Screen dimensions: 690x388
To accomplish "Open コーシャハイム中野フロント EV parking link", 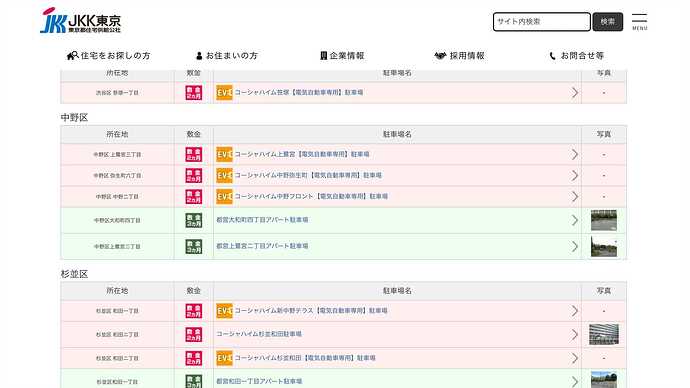I will pos(311,196).
